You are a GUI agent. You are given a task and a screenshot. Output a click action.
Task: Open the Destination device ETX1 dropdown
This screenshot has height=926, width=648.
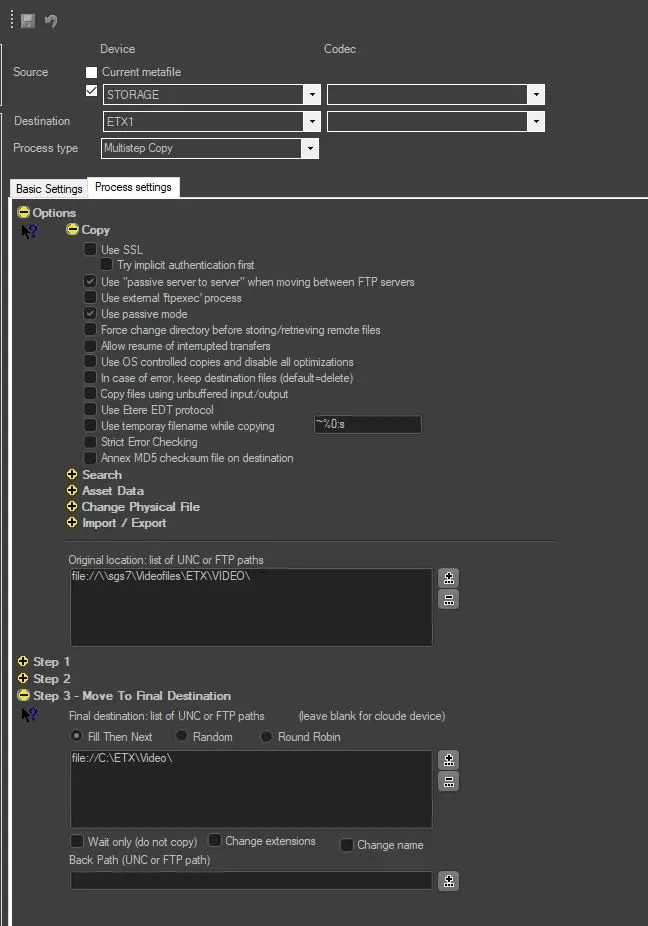pos(310,121)
